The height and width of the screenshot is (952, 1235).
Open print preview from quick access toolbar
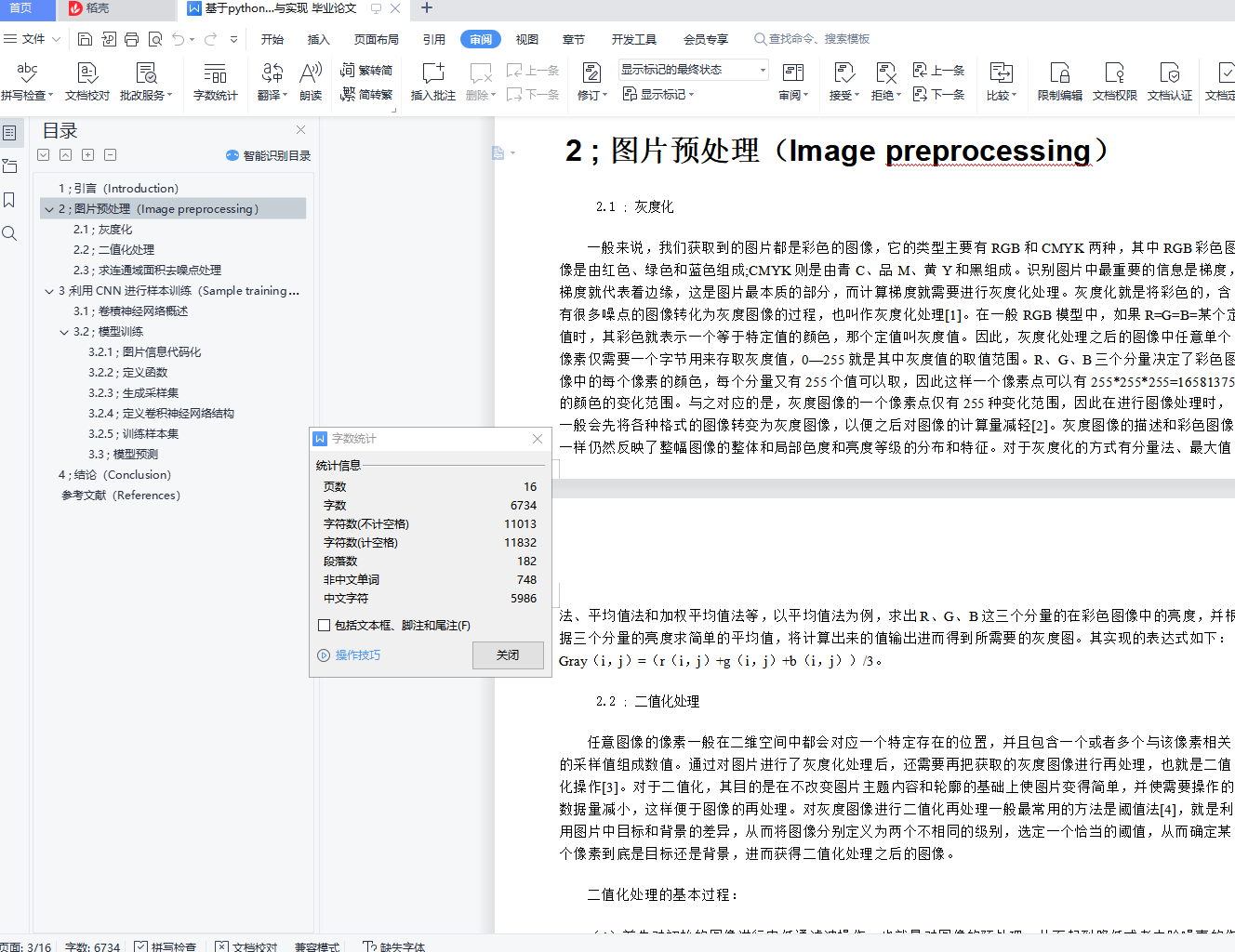coord(155,39)
